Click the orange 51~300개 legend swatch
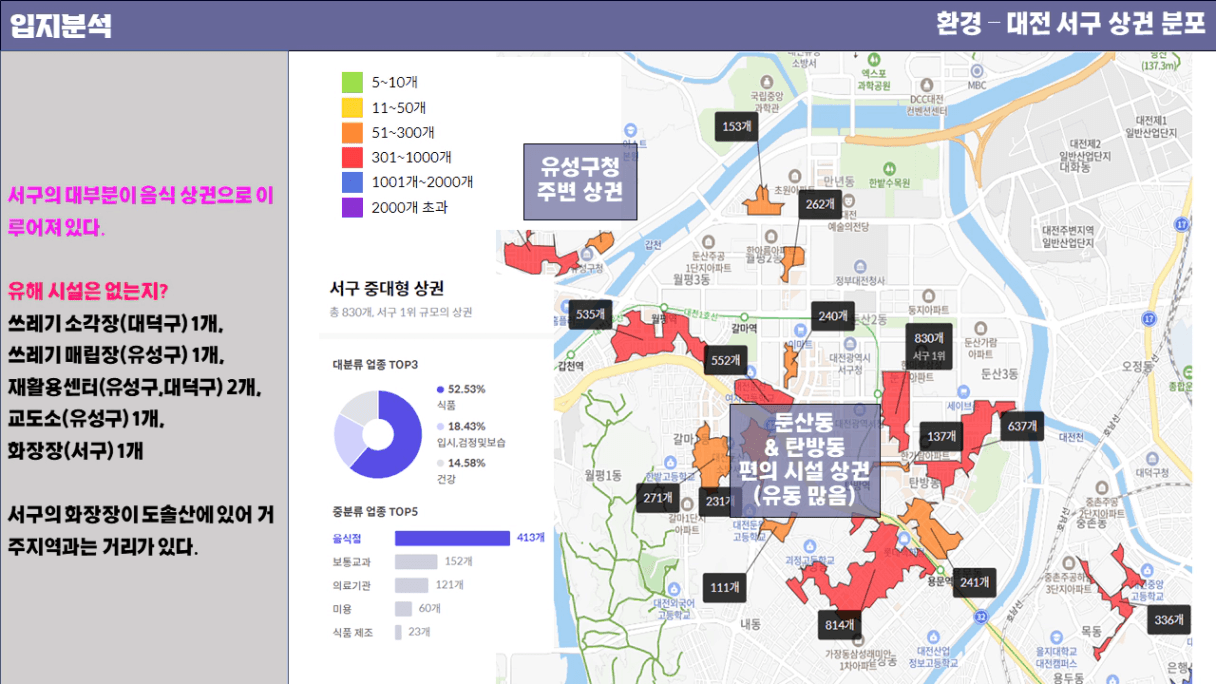1216x684 pixels. pos(352,132)
